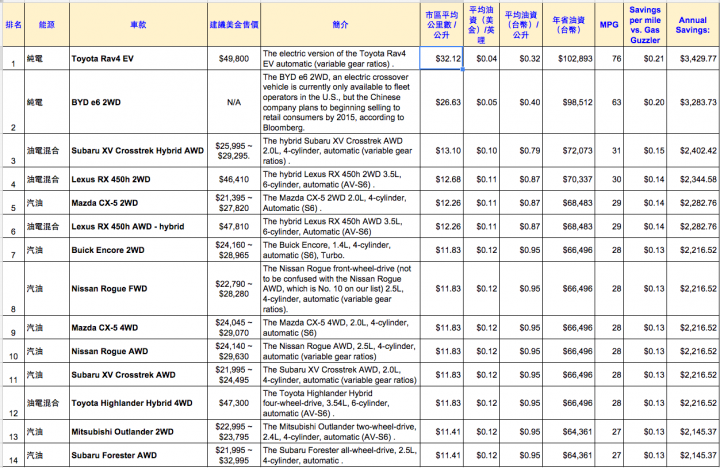Select the 簡介 column header
The height and width of the screenshot is (468, 720).
coord(340,24)
